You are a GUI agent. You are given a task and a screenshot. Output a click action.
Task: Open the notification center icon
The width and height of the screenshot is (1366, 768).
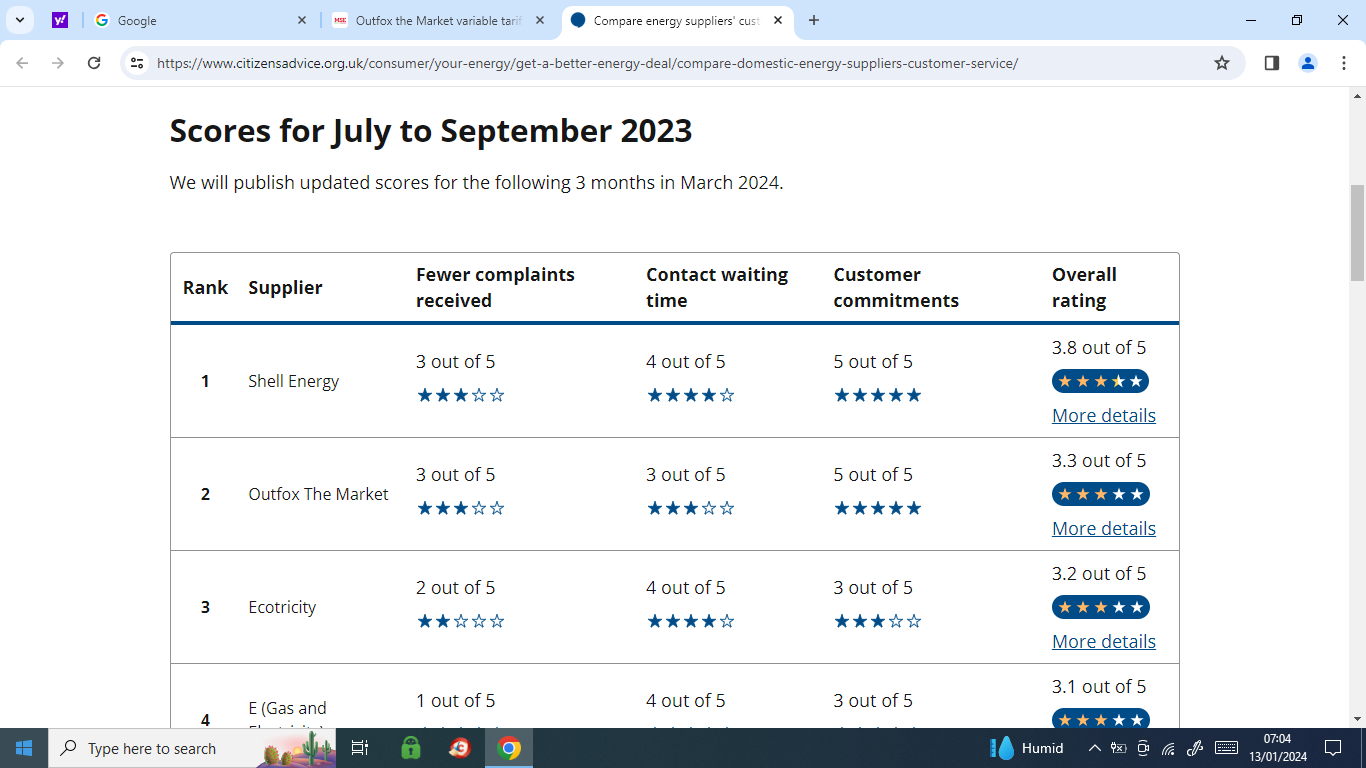[x=1332, y=748]
